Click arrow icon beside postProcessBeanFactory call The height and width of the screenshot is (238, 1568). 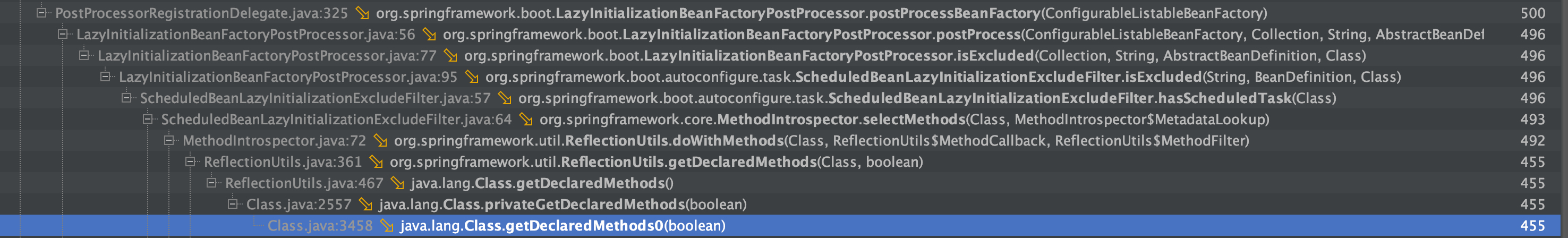[x=362, y=13]
